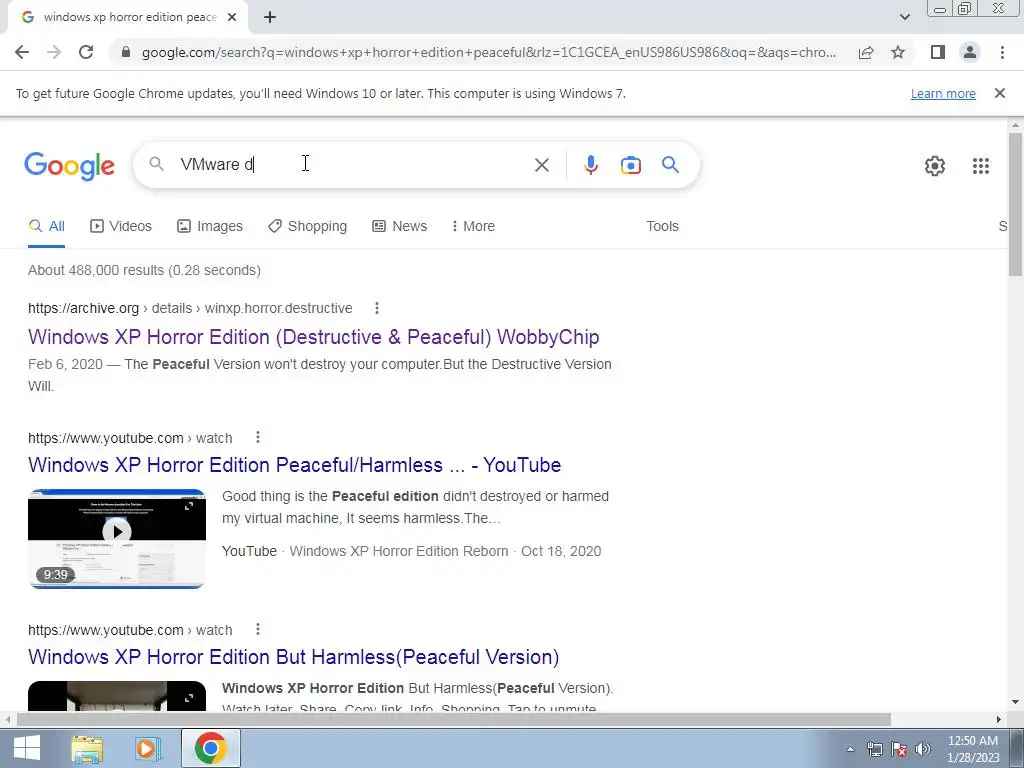Click the vertical scrollbar thumb

point(1015,204)
